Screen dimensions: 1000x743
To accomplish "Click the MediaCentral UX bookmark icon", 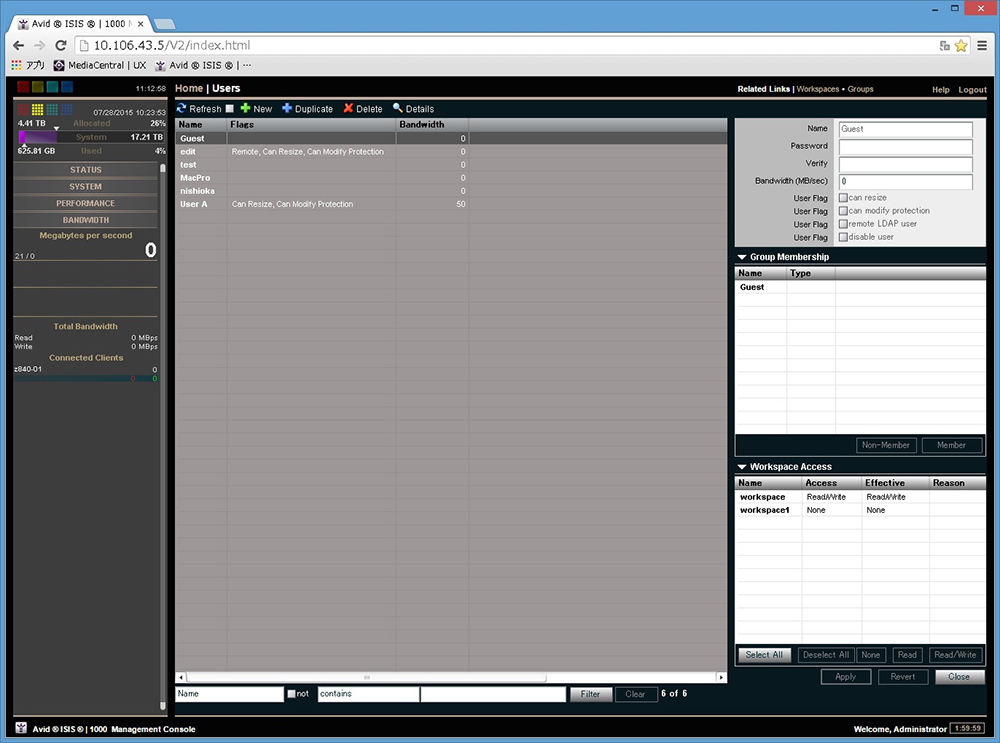I will (x=59, y=66).
